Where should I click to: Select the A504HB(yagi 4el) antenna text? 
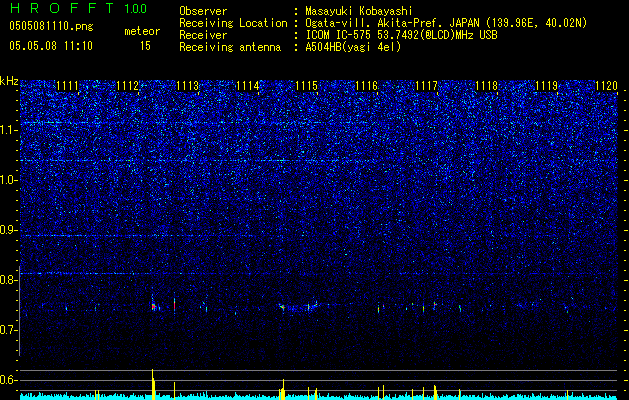(353, 47)
